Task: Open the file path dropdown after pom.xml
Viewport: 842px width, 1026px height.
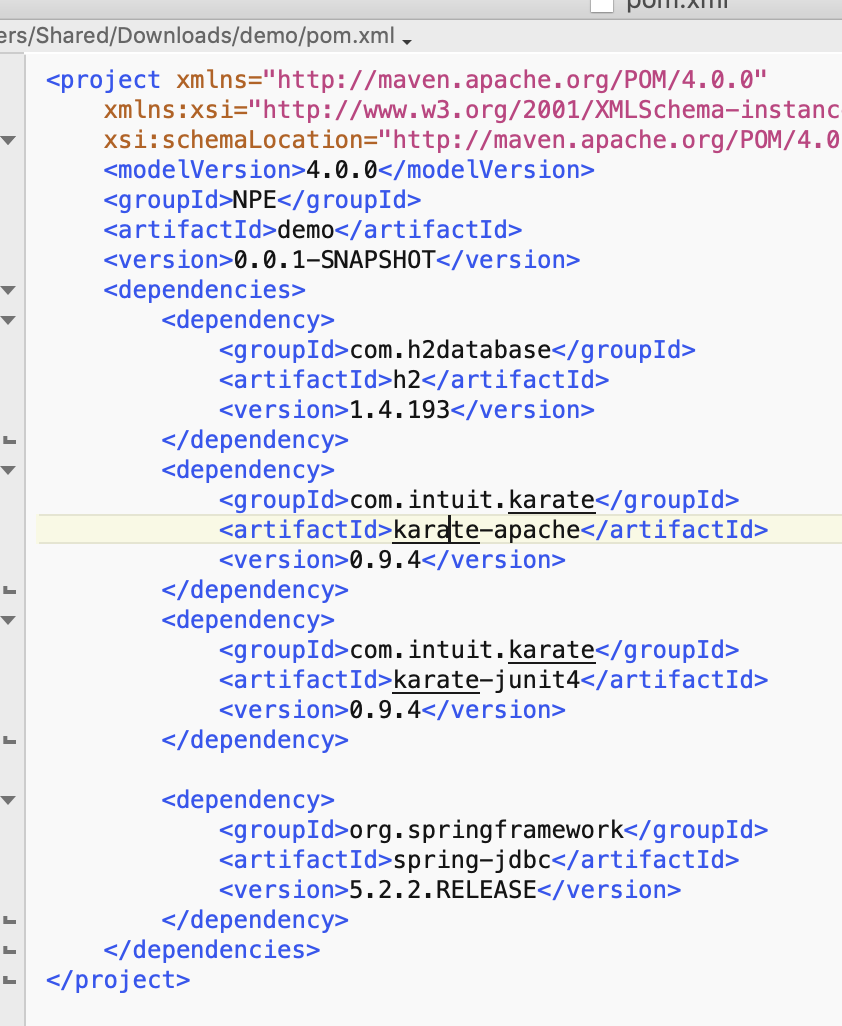Action: click(x=407, y=42)
